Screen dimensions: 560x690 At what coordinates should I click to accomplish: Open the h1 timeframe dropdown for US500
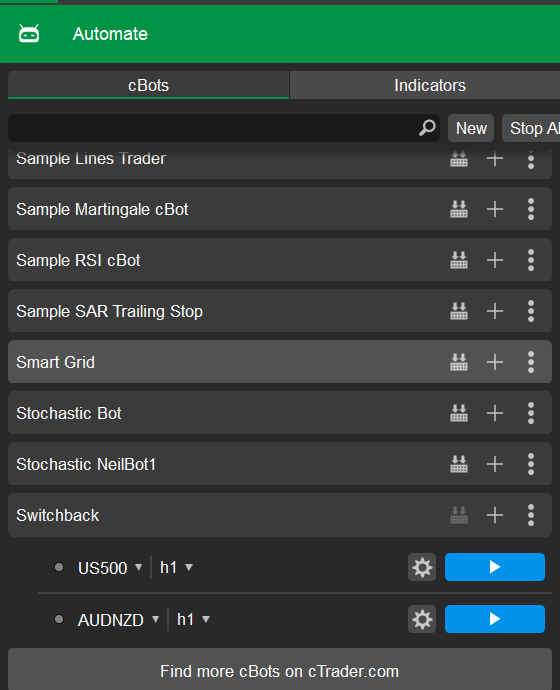[176, 568]
